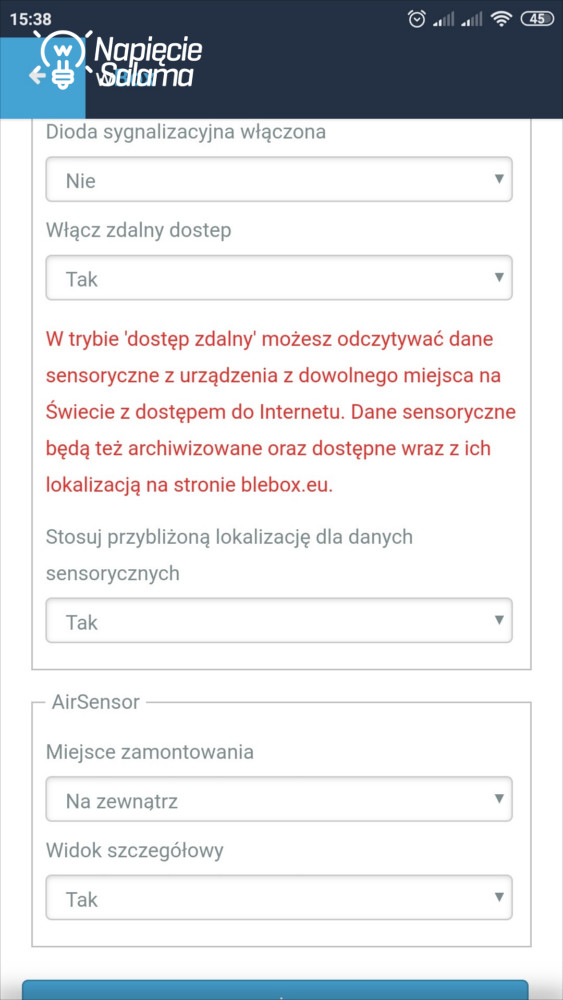Tap the first SIM signal strength icon

pos(443,20)
